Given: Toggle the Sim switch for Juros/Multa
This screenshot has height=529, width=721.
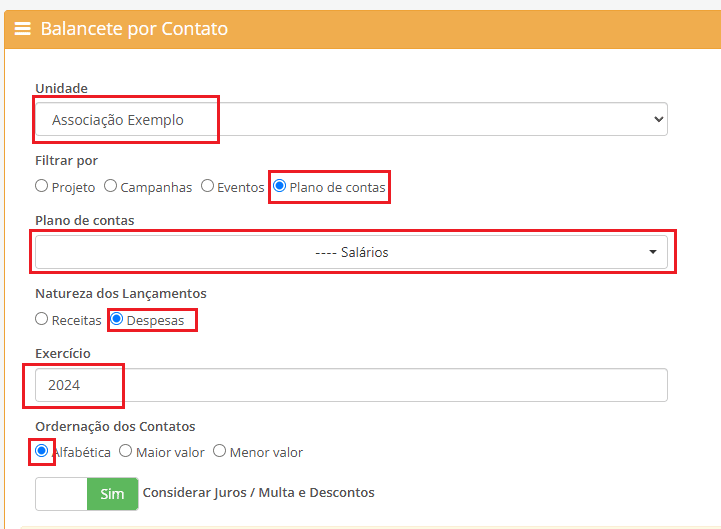Looking at the screenshot, I should pyautogui.click(x=87, y=494).
